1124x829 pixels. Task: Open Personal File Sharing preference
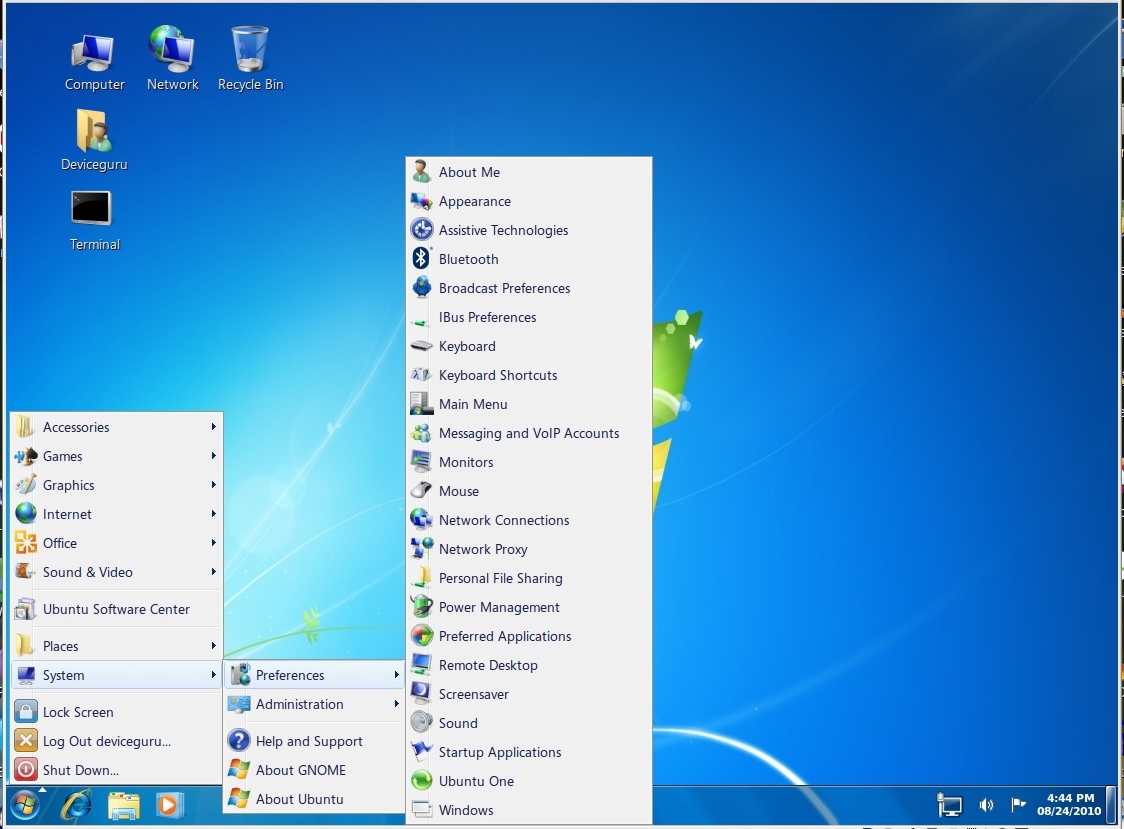tap(529, 578)
